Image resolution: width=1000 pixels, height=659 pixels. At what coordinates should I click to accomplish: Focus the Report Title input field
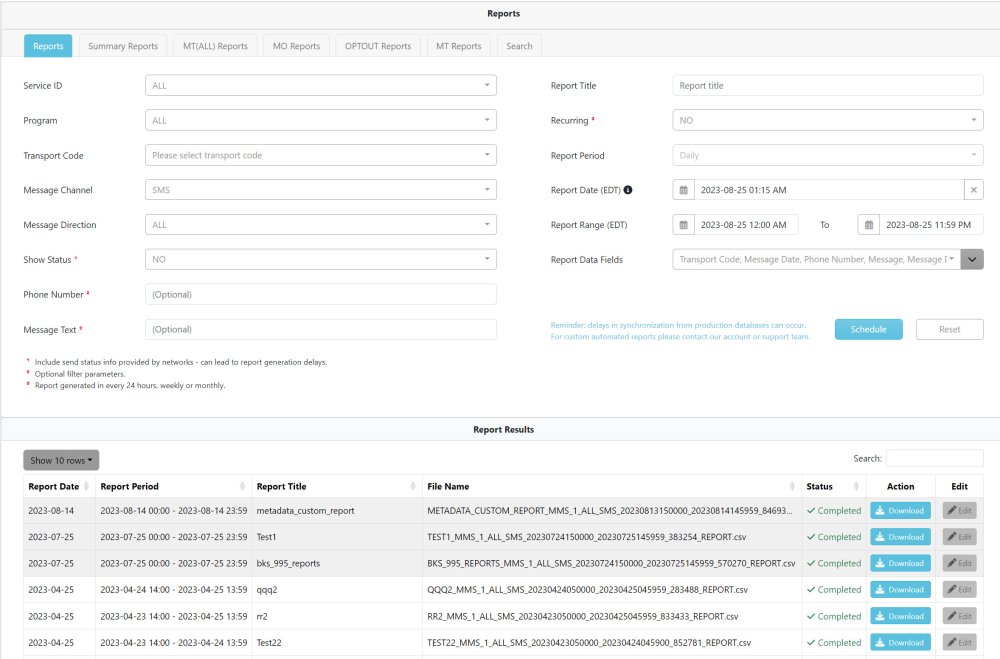tap(827, 86)
